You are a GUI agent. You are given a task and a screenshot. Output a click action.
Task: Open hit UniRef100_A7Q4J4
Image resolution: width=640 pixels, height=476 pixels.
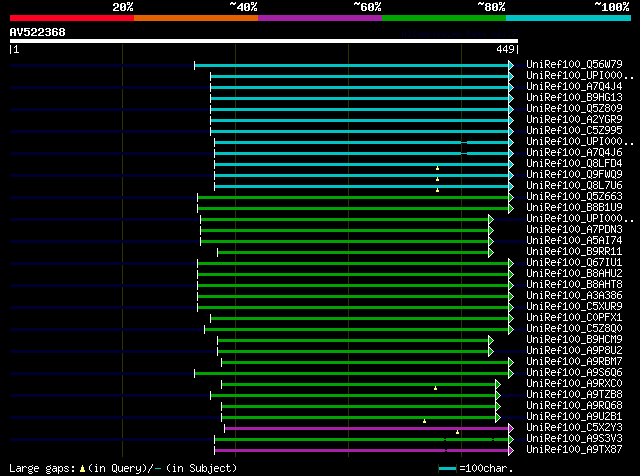point(574,87)
